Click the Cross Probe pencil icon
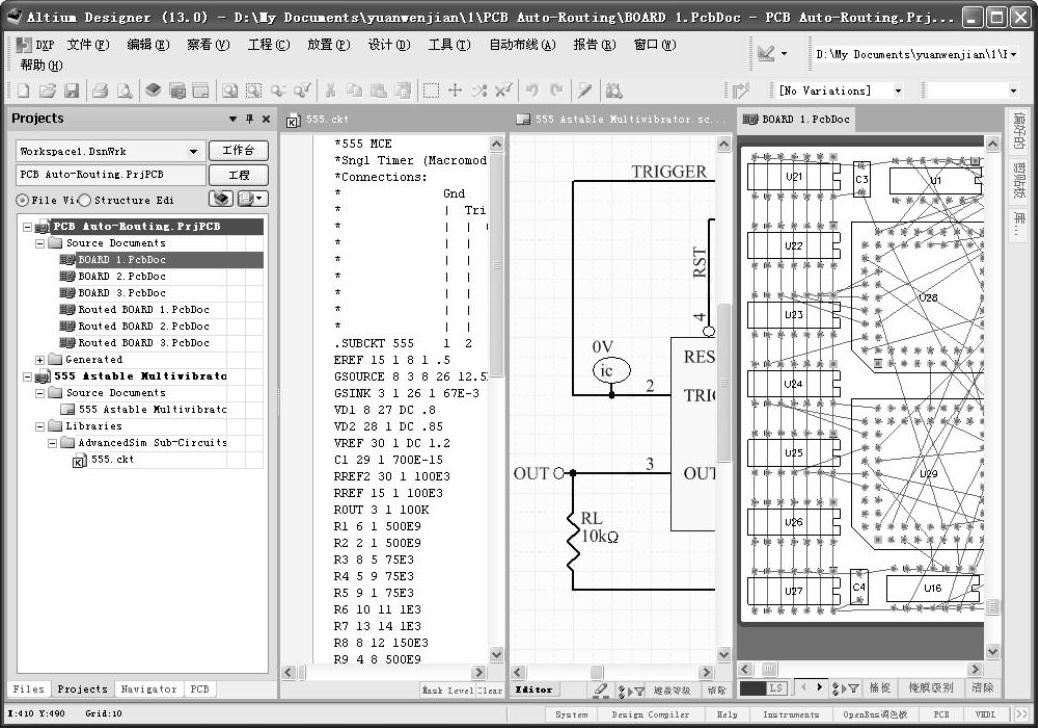The image size is (1038, 728). point(585,90)
